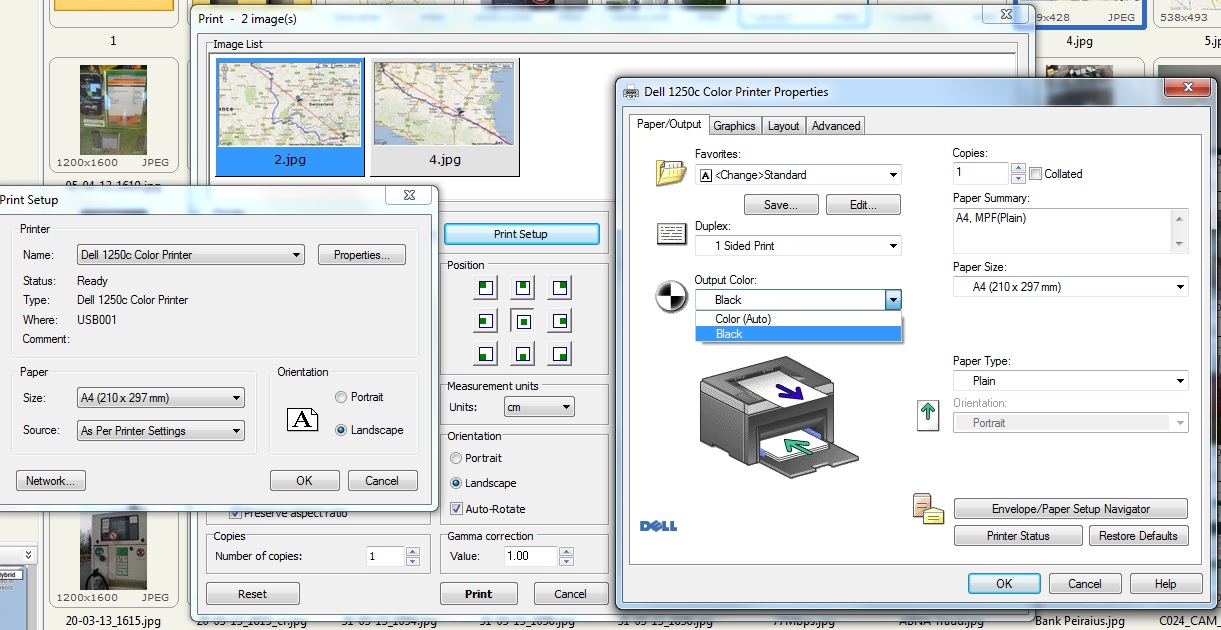Switch to the Paper/Output tab
The image size is (1221, 630).
pyautogui.click(x=670, y=124)
